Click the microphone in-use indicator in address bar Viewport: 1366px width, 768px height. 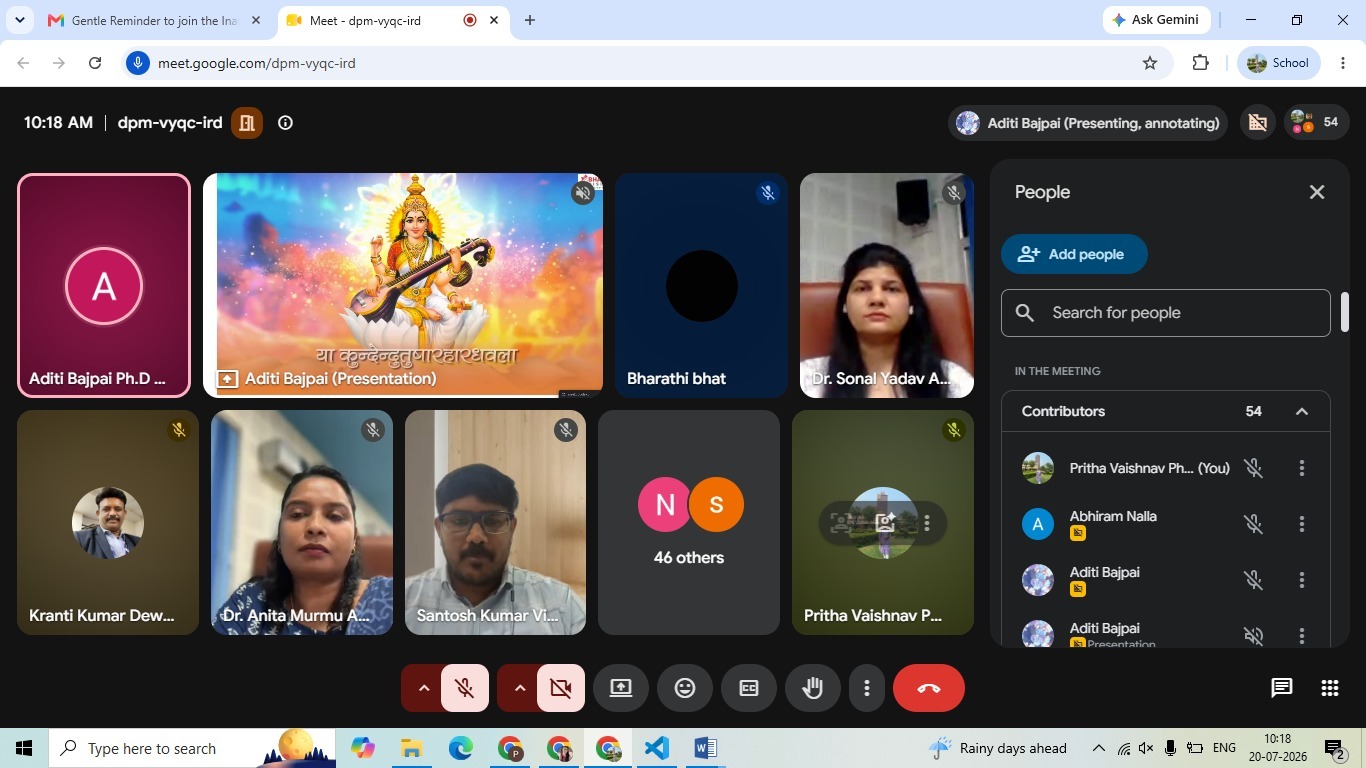click(139, 63)
